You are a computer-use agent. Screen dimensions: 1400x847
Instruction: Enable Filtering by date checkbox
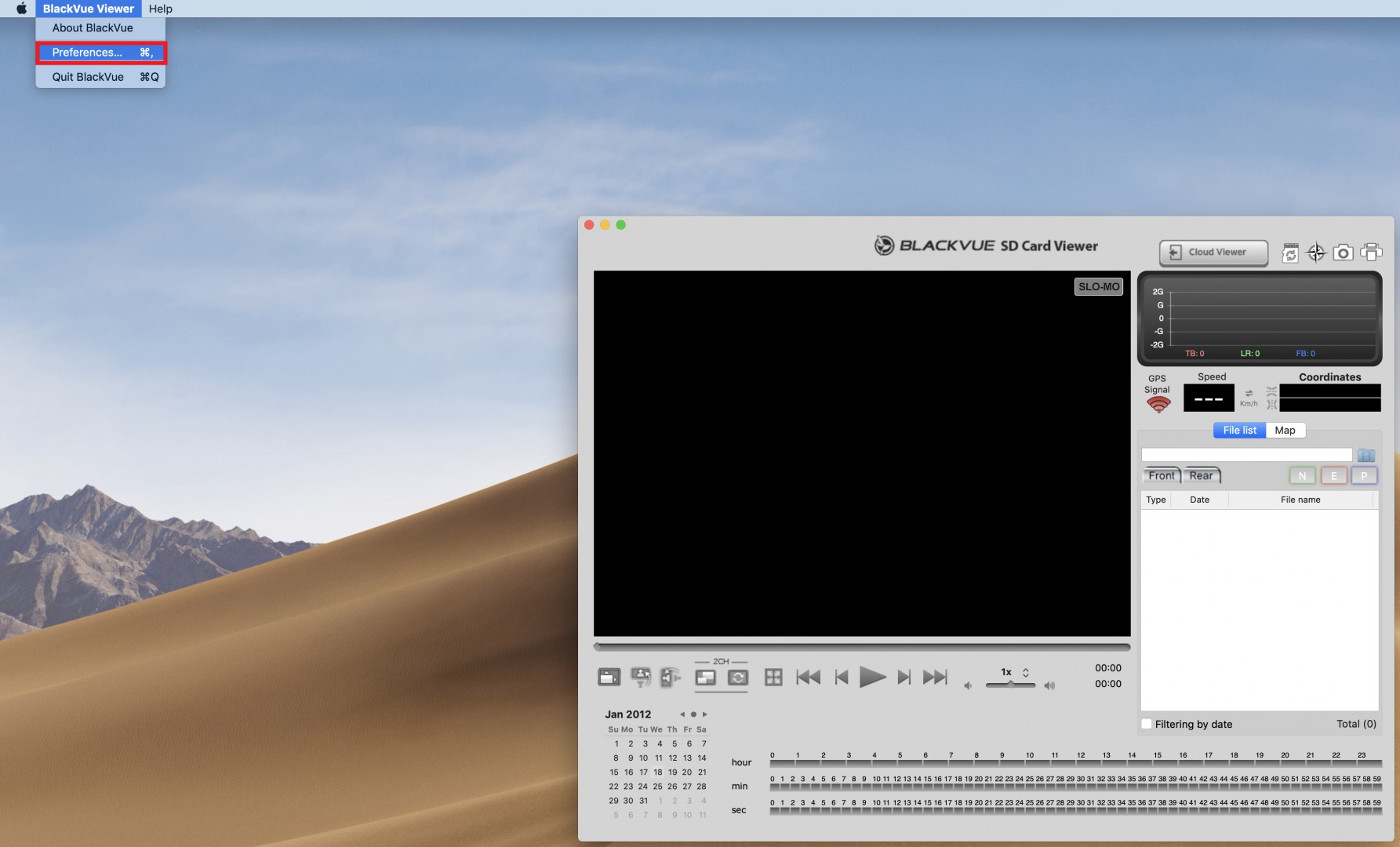click(1147, 724)
